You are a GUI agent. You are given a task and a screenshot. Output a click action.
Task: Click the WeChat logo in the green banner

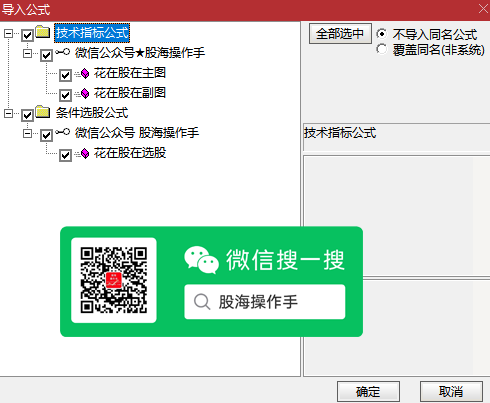(x=201, y=260)
